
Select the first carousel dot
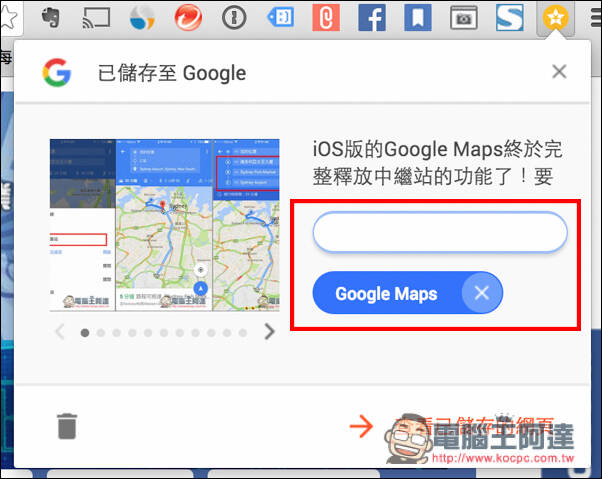pos(85,333)
